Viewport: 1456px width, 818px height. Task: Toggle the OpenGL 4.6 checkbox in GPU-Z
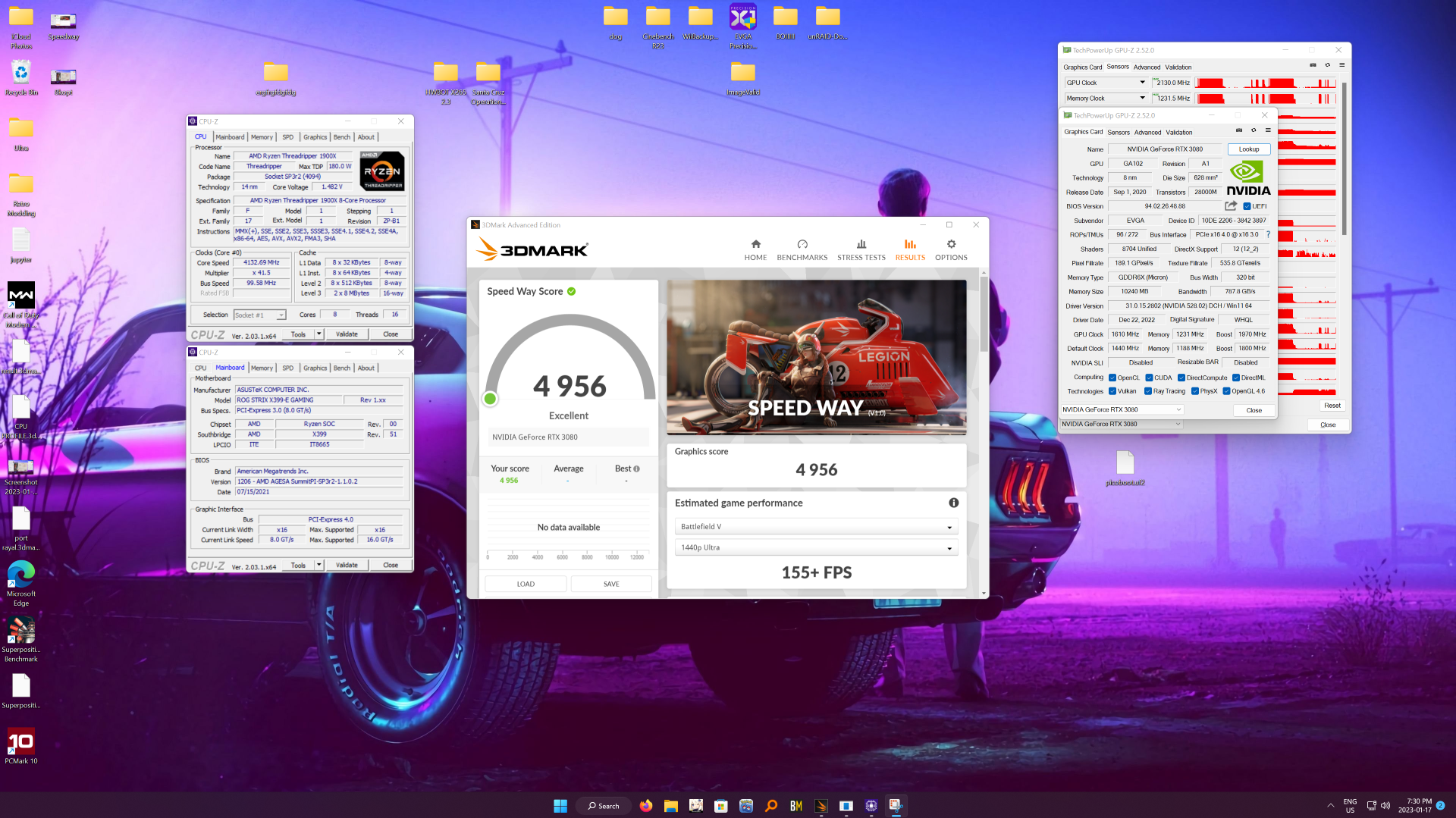[1226, 391]
